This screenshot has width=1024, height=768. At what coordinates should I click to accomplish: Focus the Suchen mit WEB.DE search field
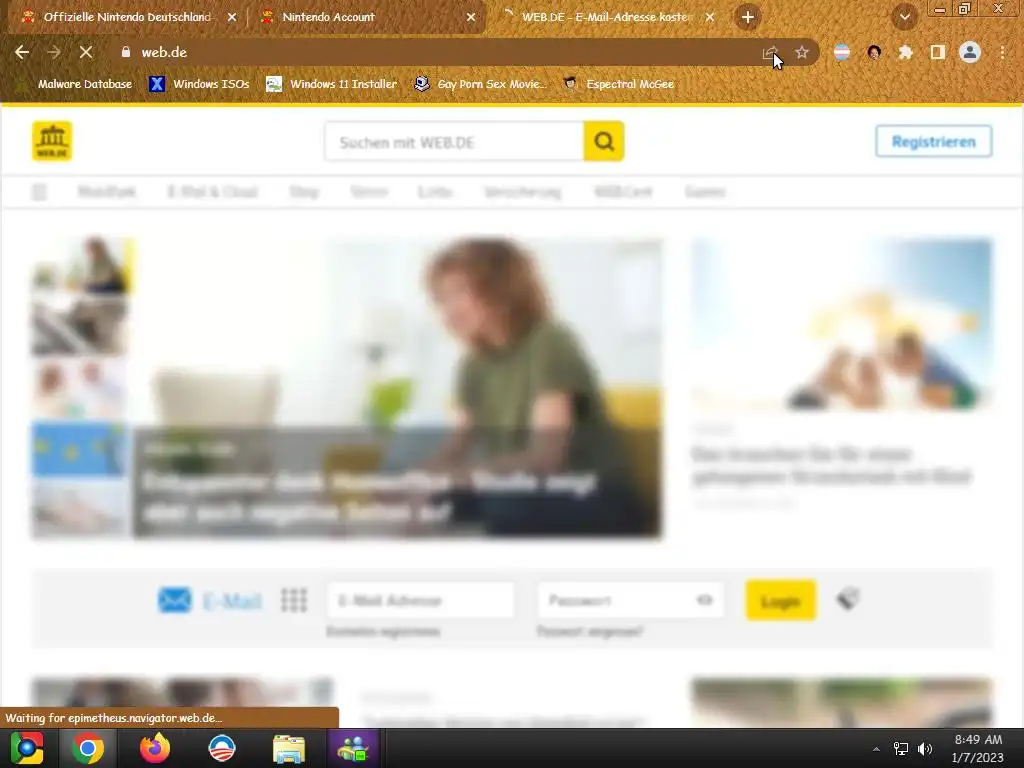tap(455, 141)
